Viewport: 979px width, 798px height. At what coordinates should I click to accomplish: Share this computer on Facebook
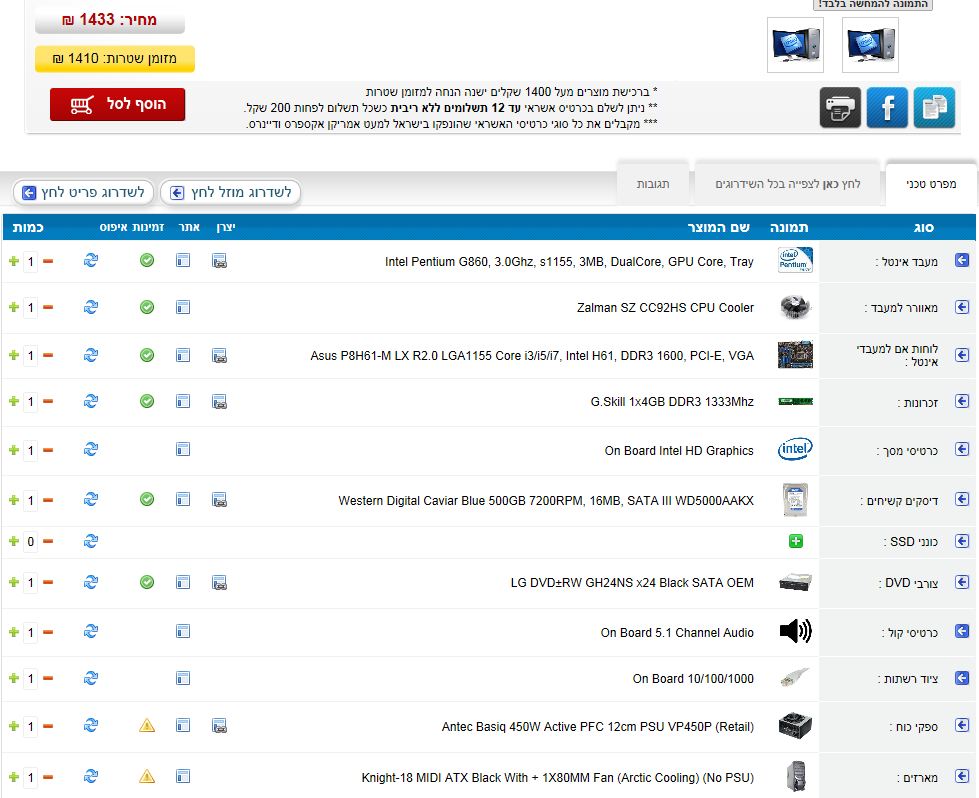[x=887, y=107]
